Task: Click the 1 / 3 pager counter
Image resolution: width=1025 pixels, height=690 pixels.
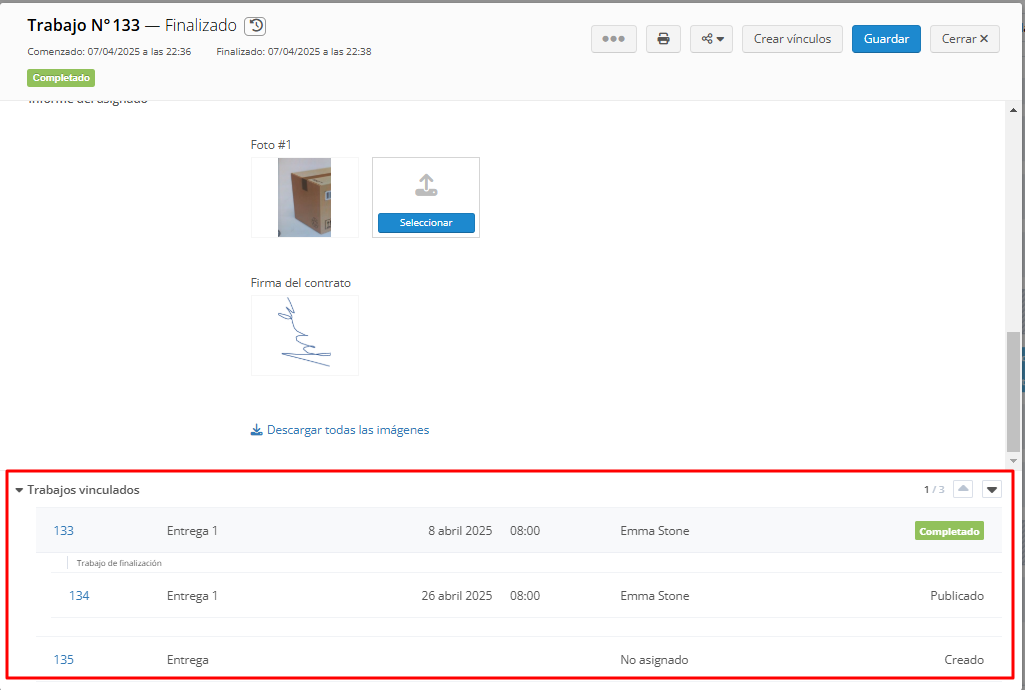Action: click(934, 489)
